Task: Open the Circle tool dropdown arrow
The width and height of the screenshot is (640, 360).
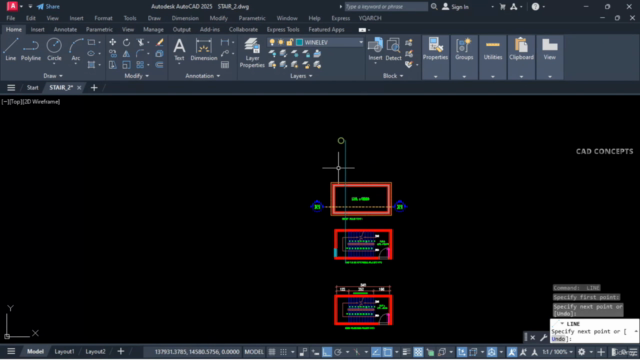Action: click(x=54, y=64)
